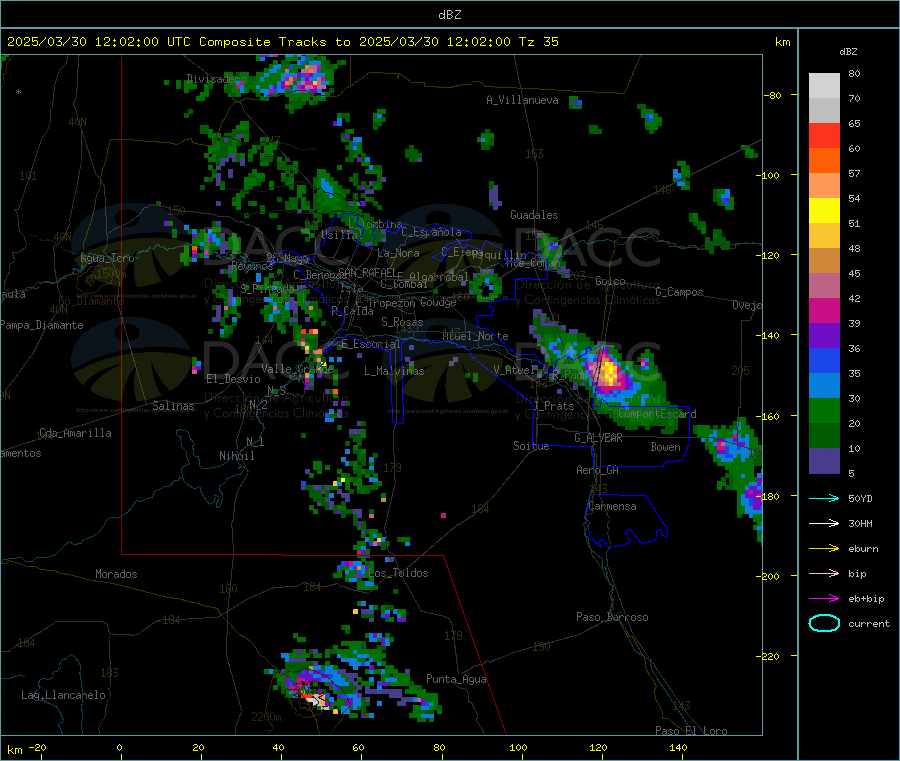This screenshot has height=761, width=900.
Task: Select the magenta swatch below 42 dBZ
Action: tap(824, 310)
